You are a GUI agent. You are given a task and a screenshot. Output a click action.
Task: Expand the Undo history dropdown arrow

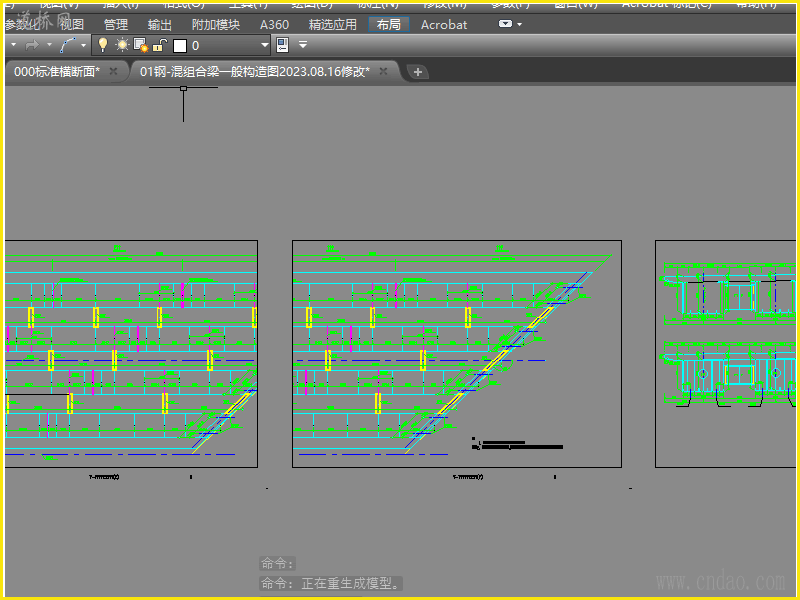pos(14,45)
